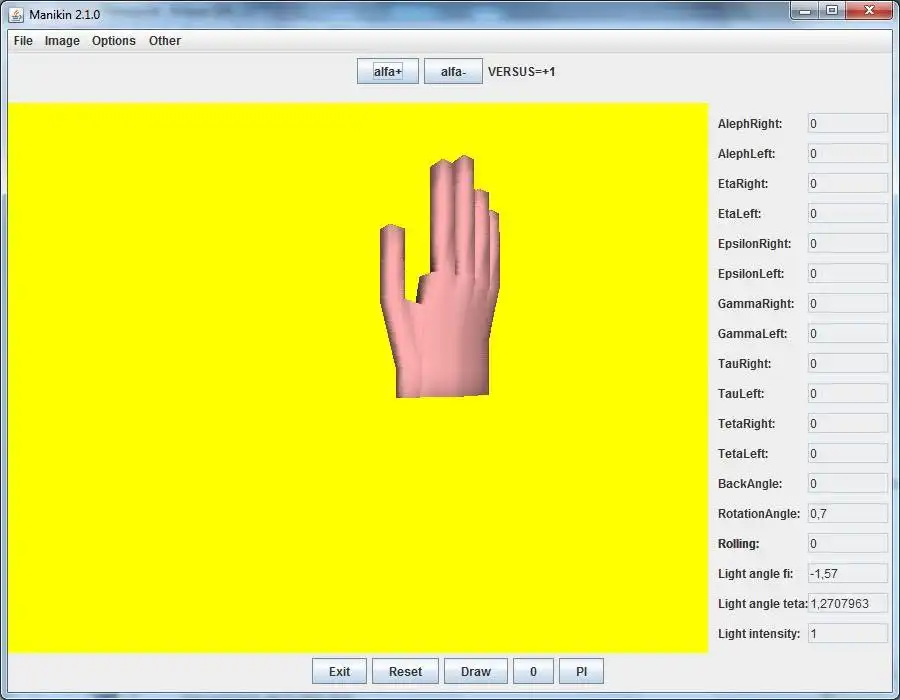Focus the EtaLeft input field
This screenshot has height=700, width=900.
pyautogui.click(x=848, y=214)
